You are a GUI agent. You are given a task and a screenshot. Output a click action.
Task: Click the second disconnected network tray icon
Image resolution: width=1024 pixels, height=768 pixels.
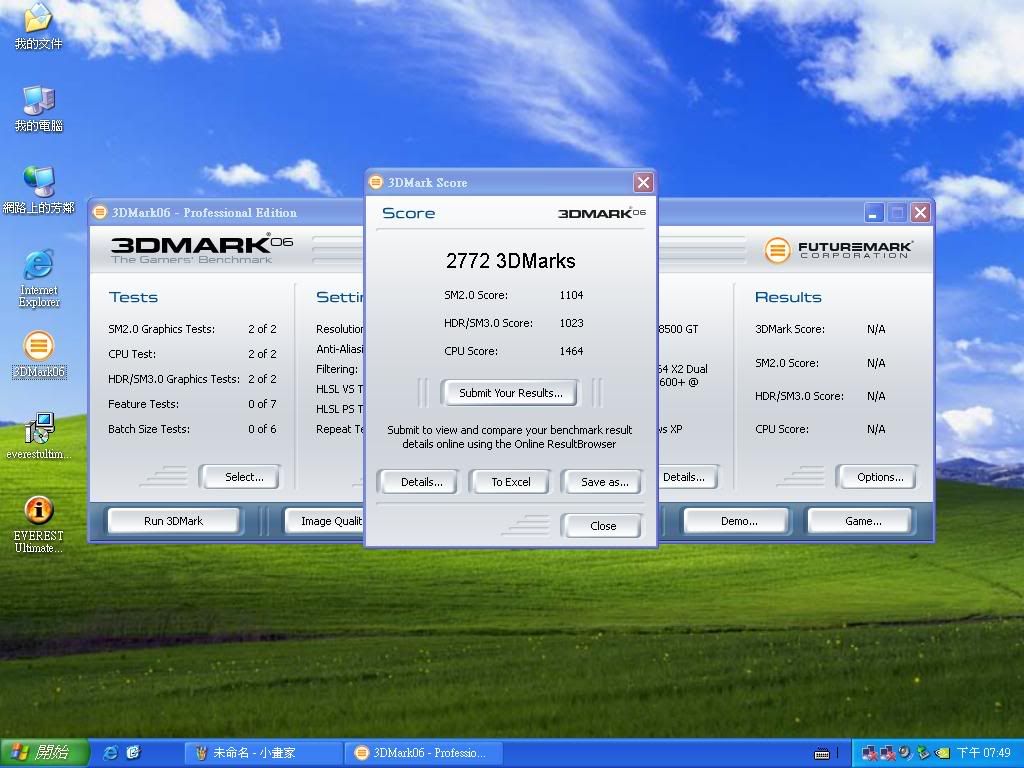point(887,753)
